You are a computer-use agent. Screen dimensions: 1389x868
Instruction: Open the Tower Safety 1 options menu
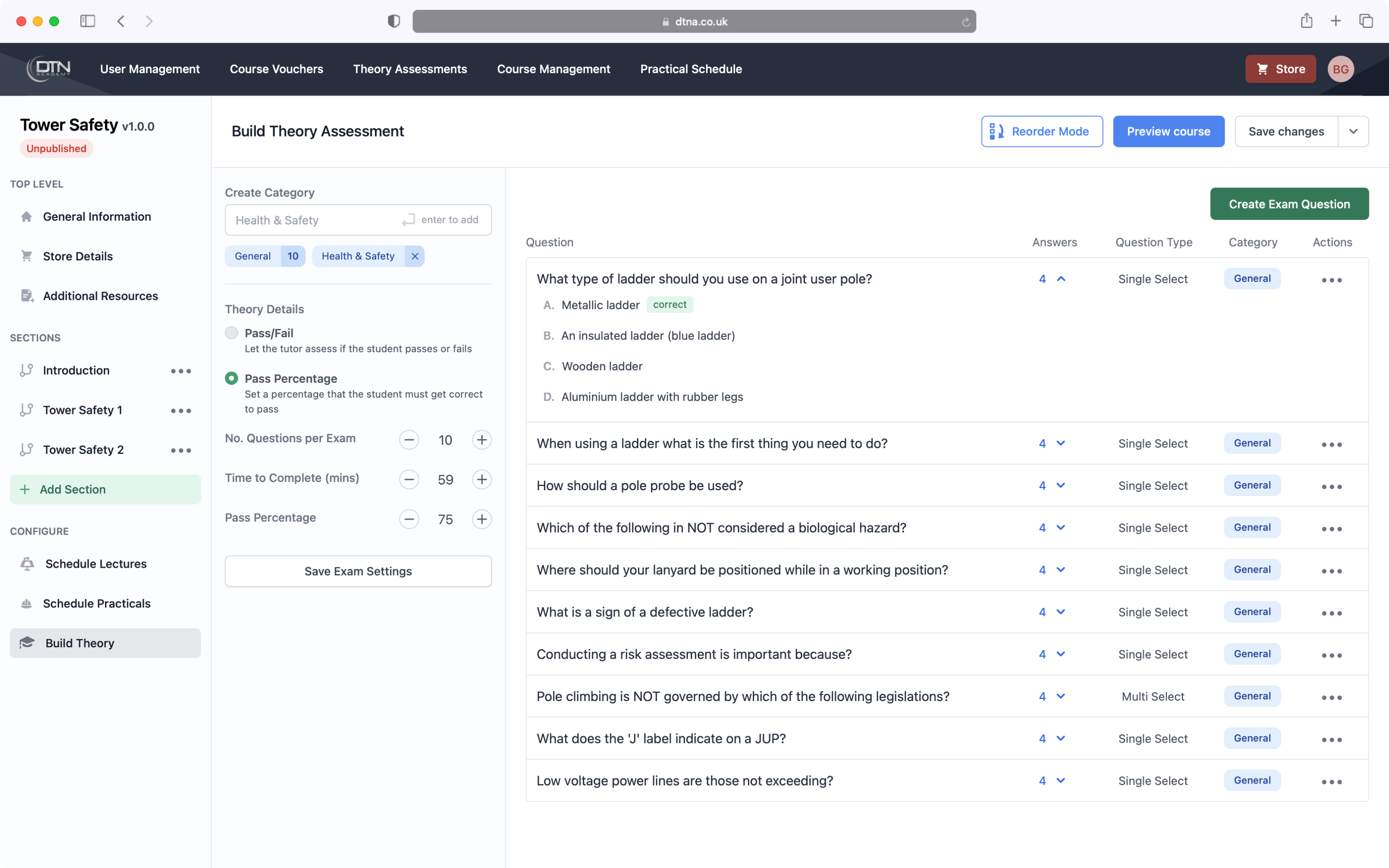click(181, 411)
